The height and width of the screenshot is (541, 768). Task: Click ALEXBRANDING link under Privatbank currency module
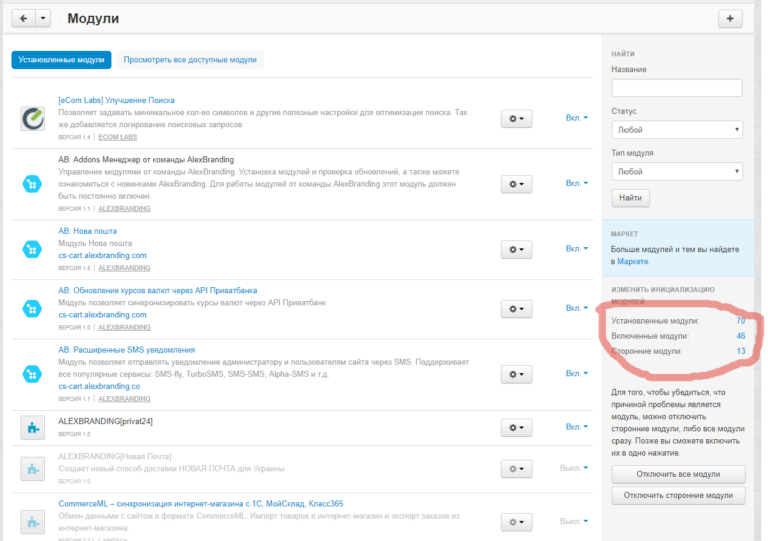coord(124,327)
